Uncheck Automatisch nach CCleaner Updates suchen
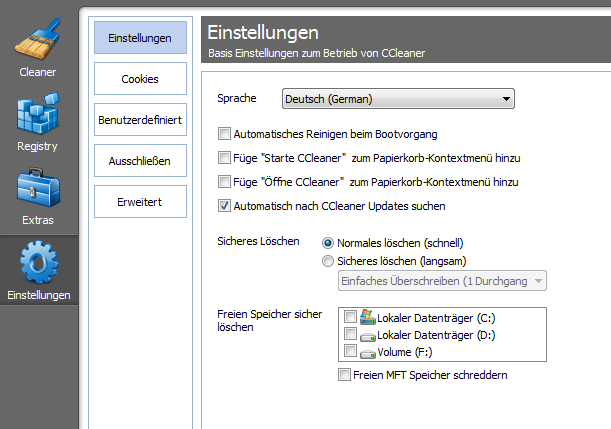The width and height of the screenshot is (611, 429). coord(224,205)
